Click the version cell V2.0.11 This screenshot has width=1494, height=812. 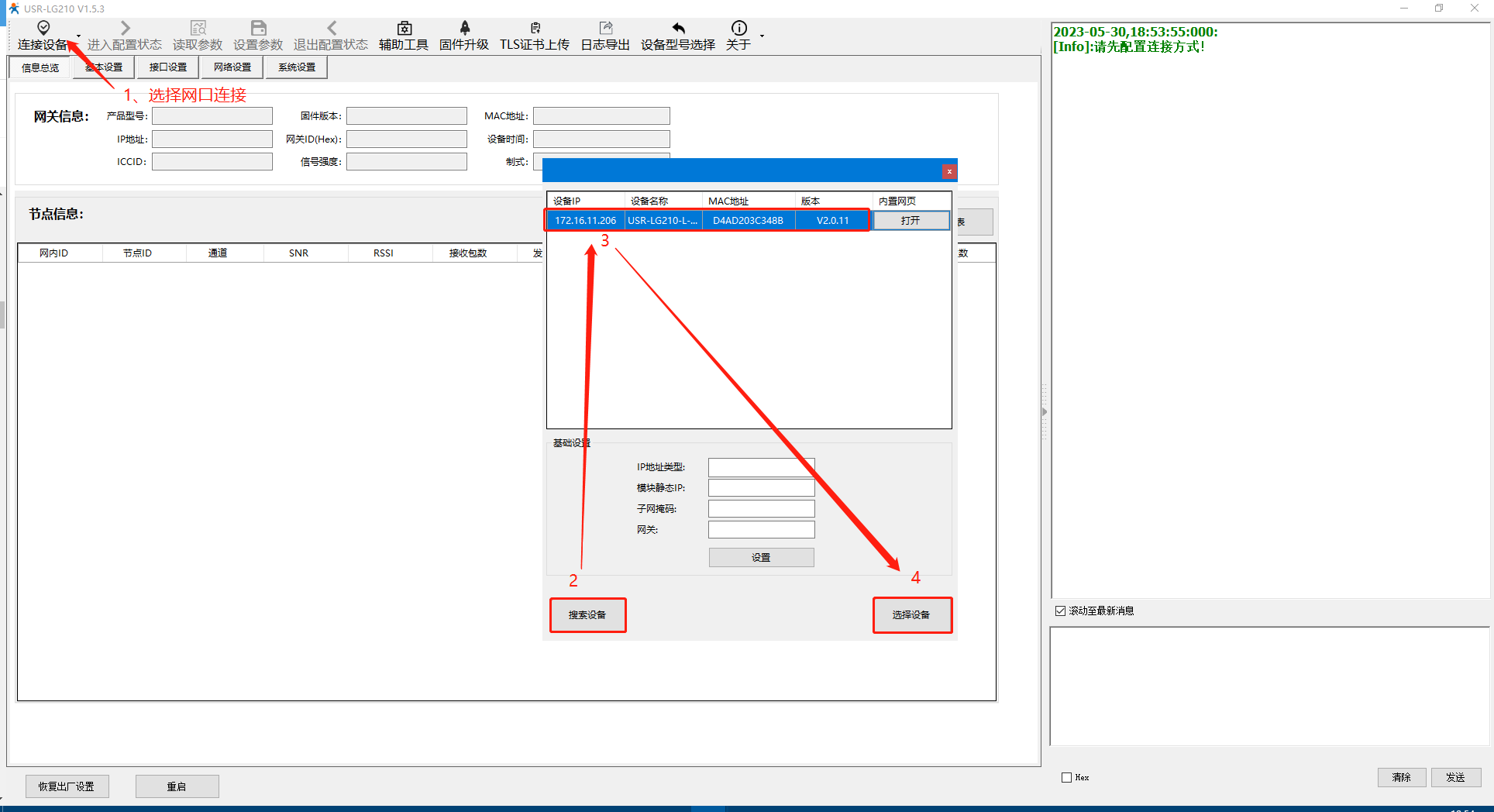pyautogui.click(x=833, y=221)
